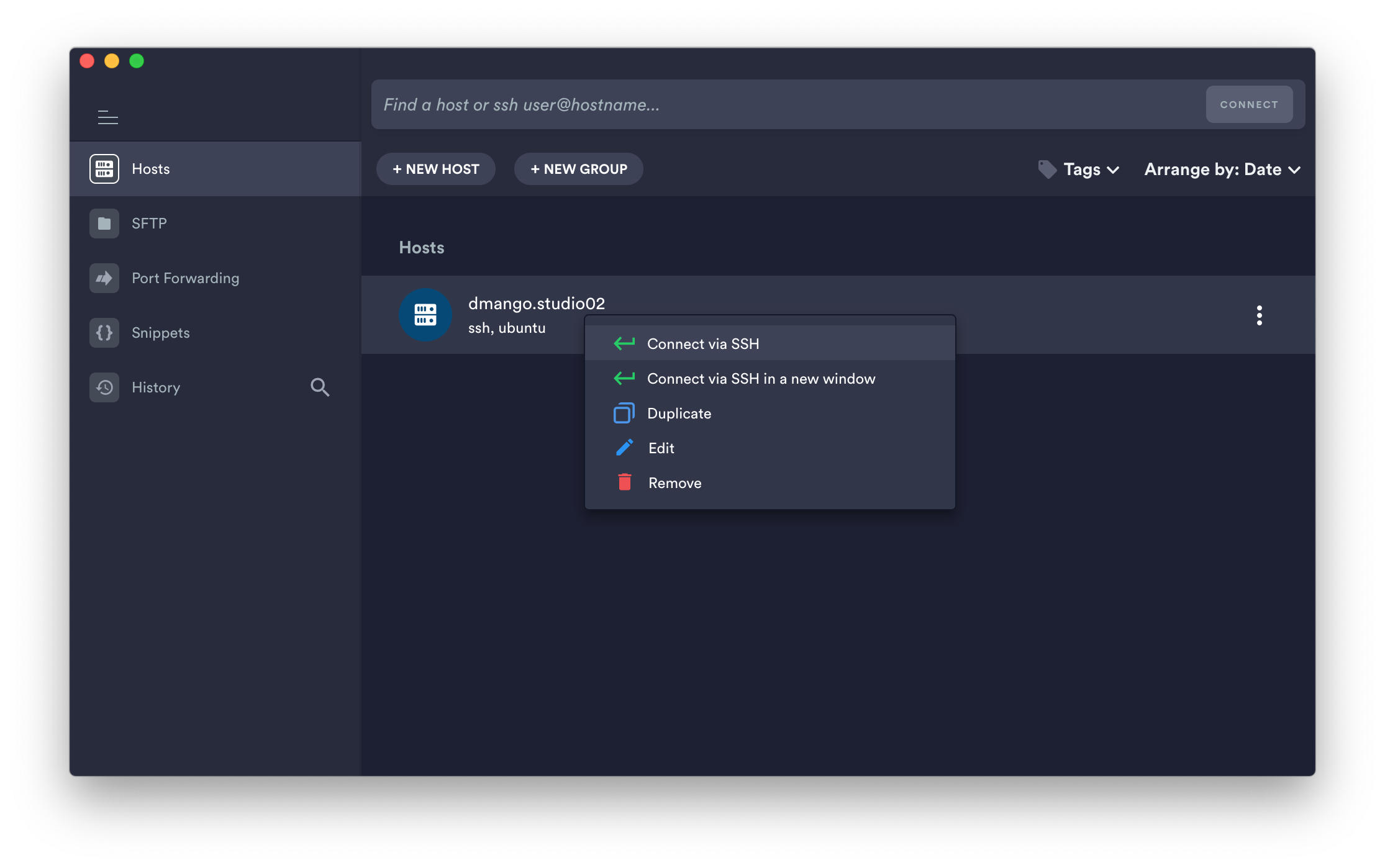Viewport: 1385px width, 868px height.
Task: Click the CONNECT button
Action: click(x=1249, y=104)
